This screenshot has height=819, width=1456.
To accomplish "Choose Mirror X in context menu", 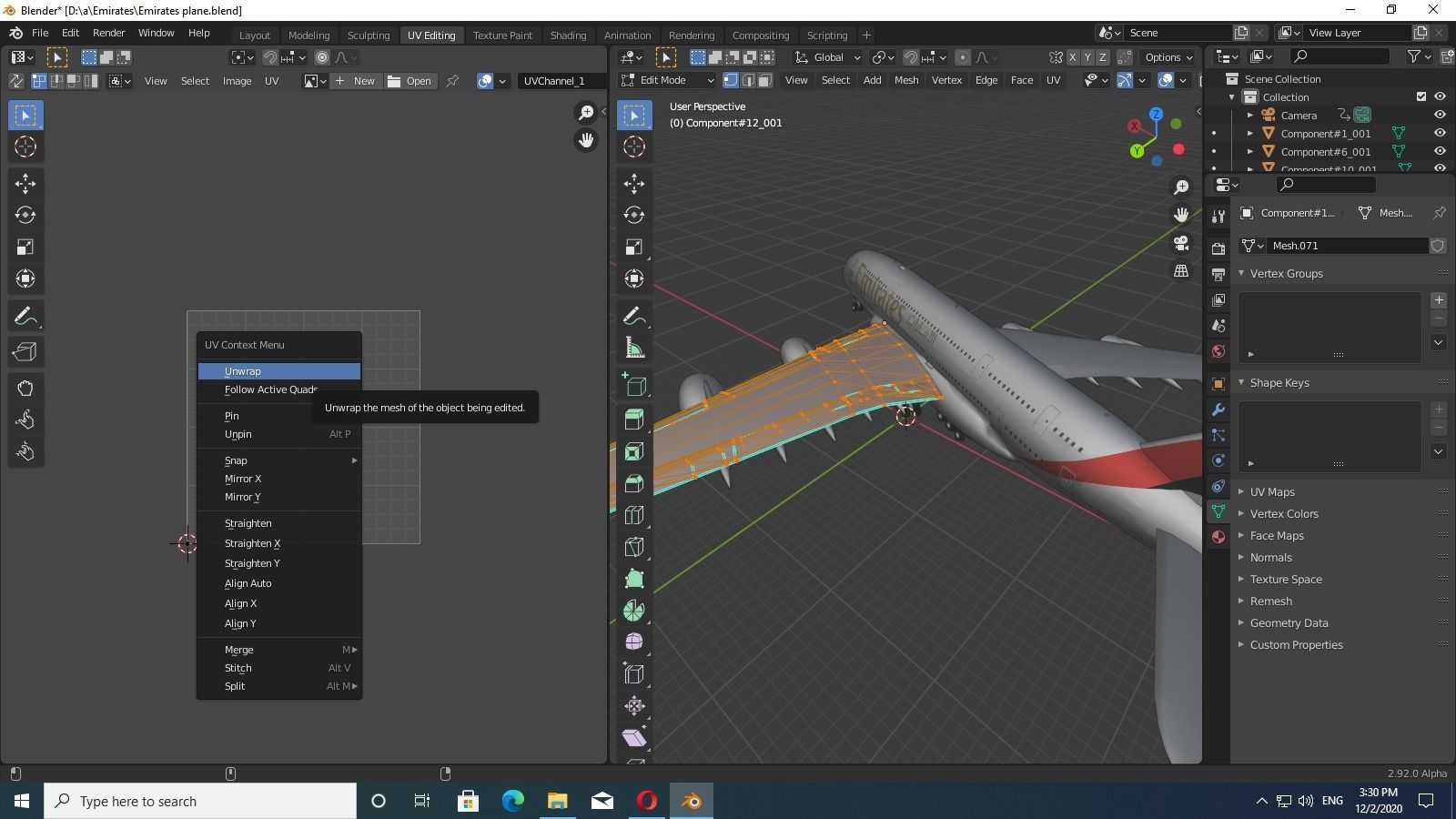I will coord(279,479).
